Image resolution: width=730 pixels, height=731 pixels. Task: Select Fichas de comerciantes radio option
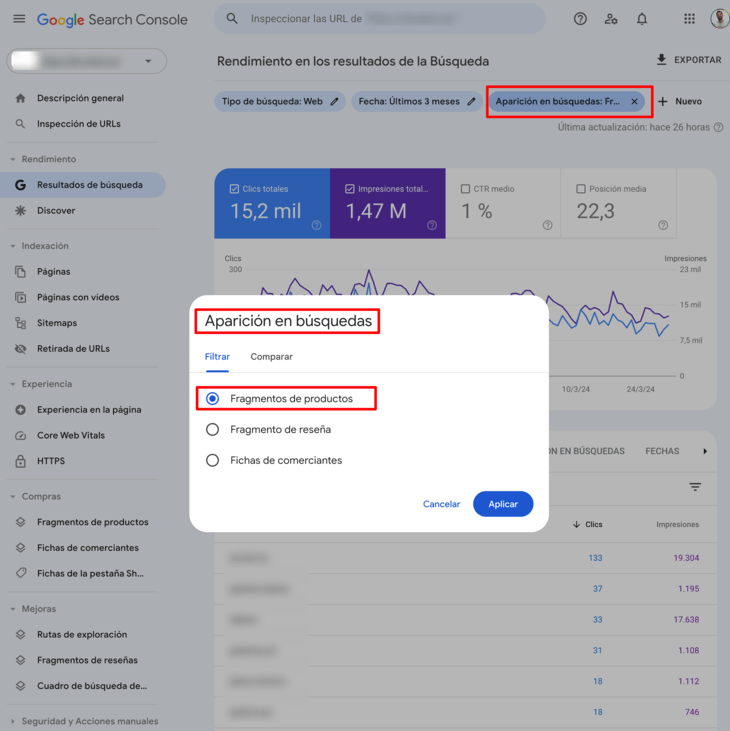coord(213,460)
